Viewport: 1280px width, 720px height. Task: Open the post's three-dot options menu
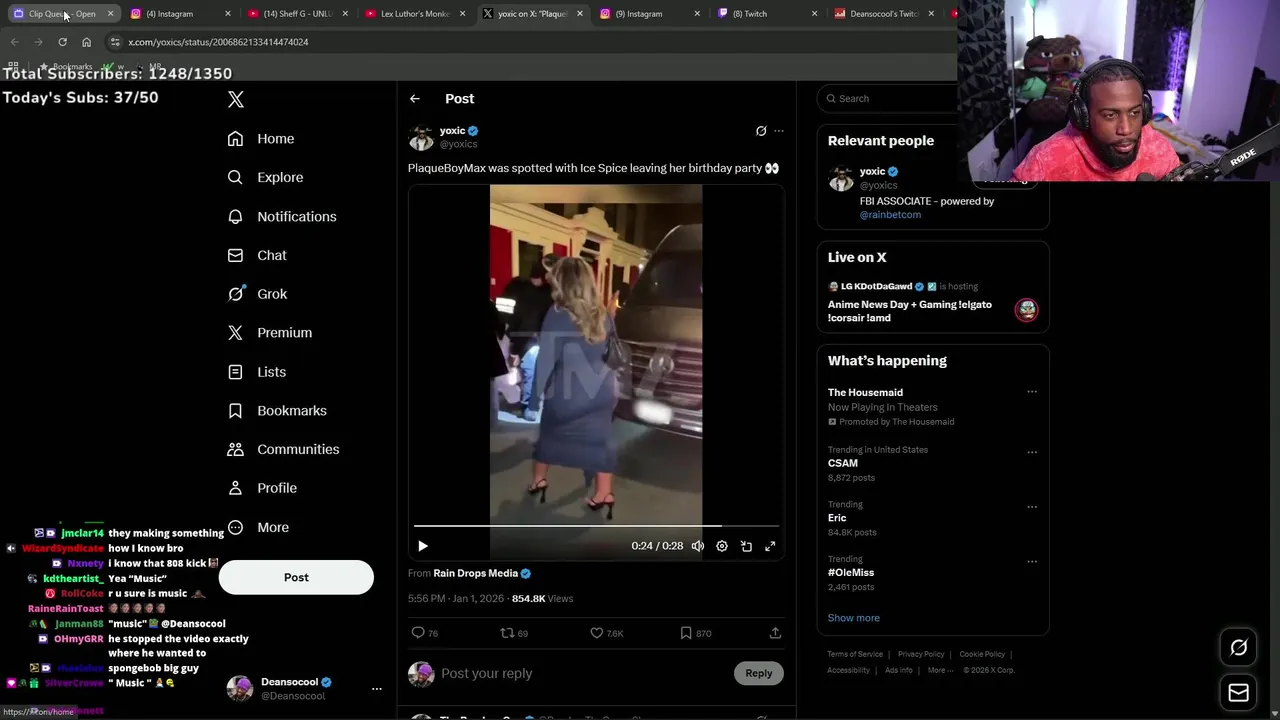[779, 131]
